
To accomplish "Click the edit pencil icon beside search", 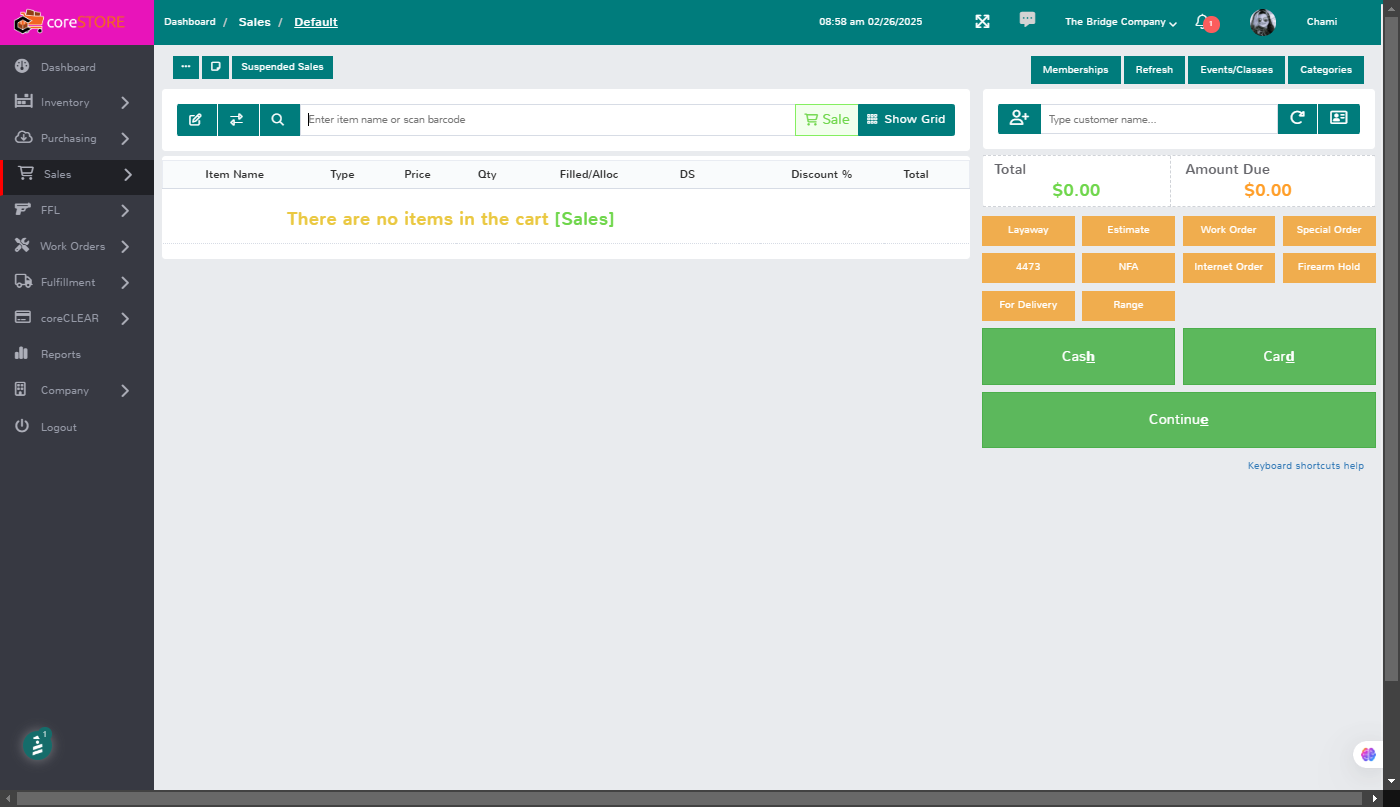I will [196, 120].
